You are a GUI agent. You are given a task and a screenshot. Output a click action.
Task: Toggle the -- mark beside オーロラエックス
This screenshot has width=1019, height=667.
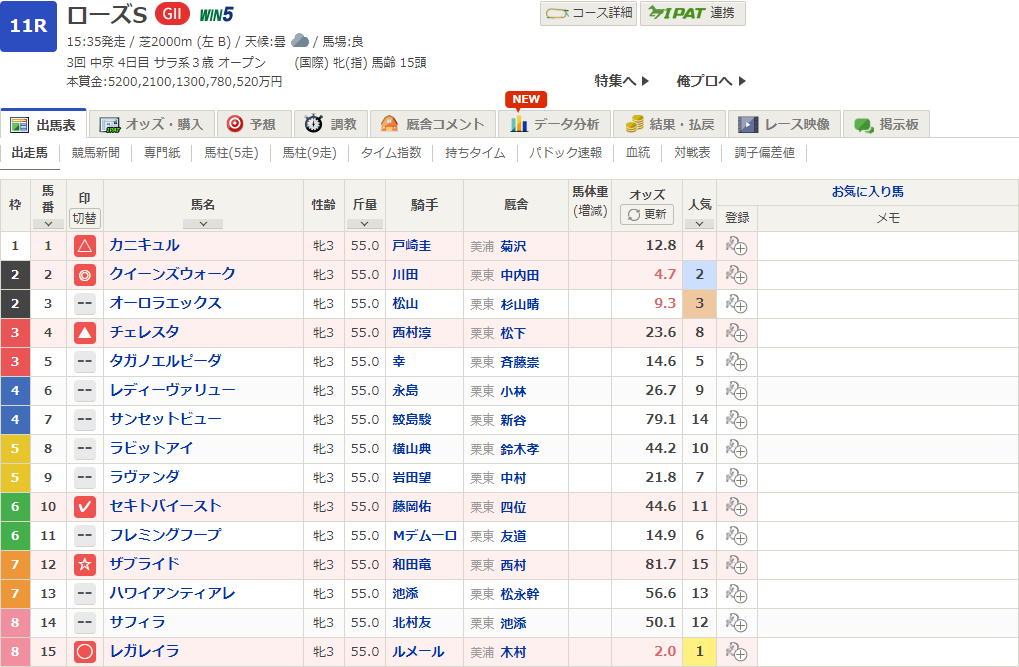(x=84, y=303)
